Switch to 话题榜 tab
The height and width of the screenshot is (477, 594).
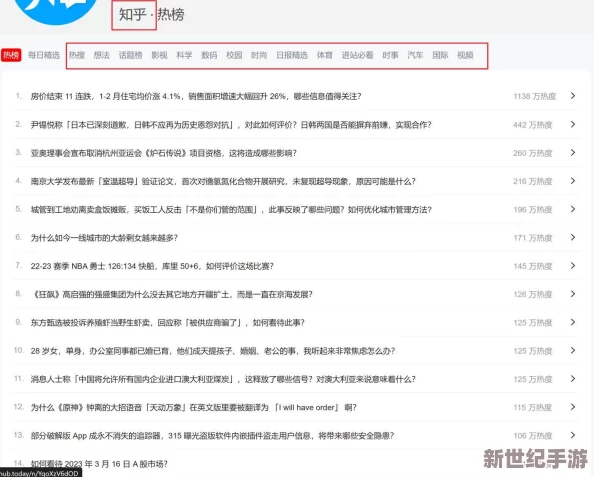pos(130,55)
